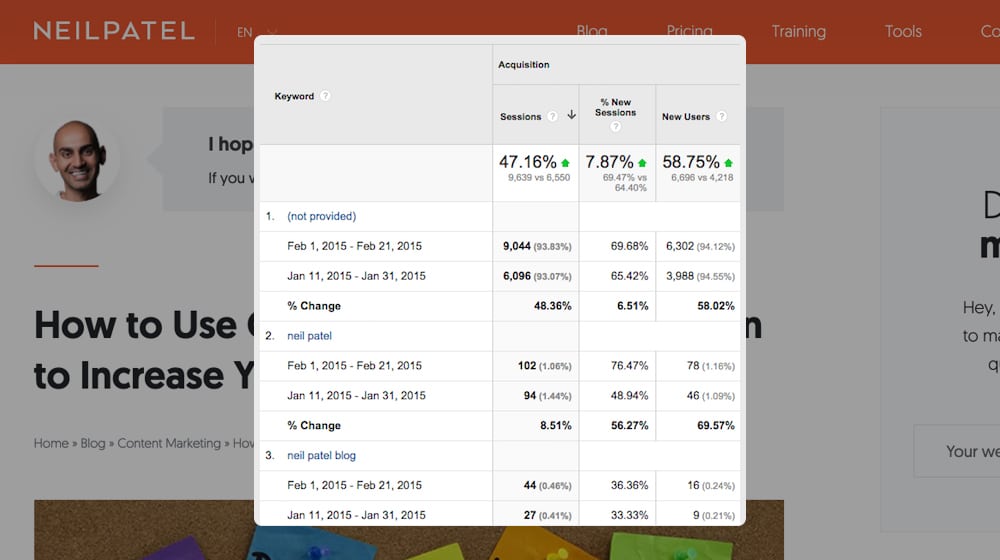Select the 48.36% change sessions cell

(536, 306)
